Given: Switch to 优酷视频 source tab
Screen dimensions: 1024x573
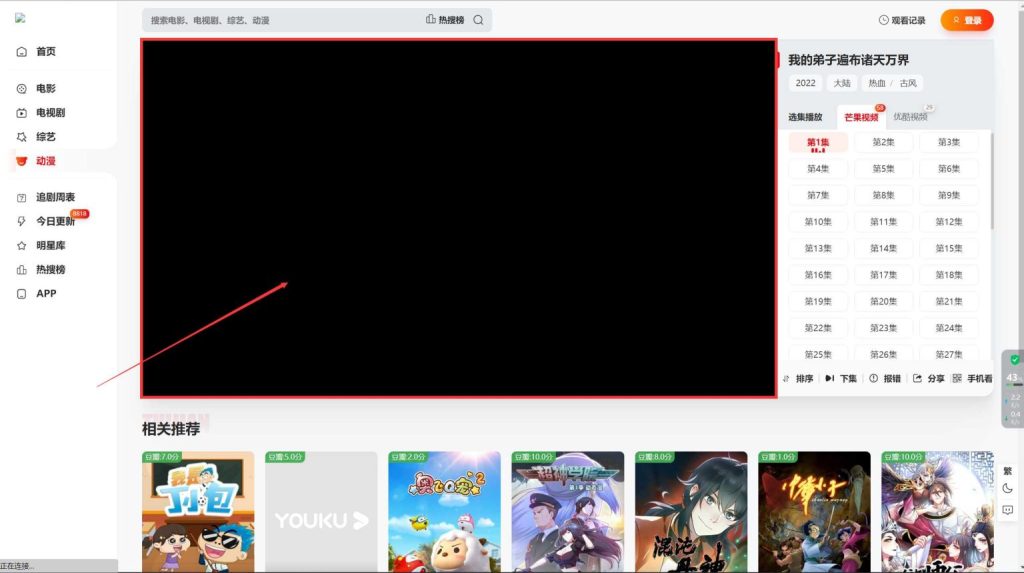Looking at the screenshot, I should (x=911, y=117).
